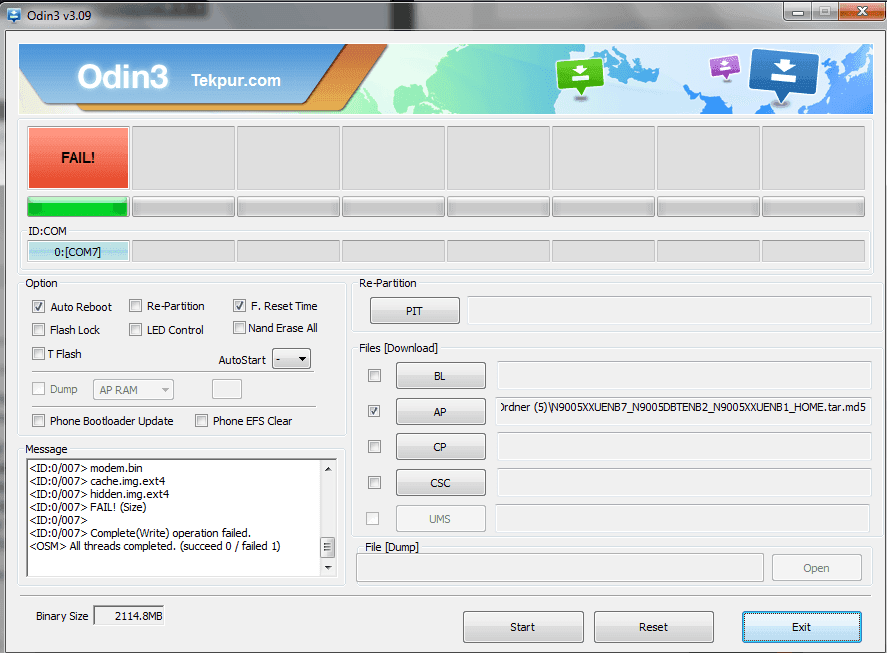The image size is (887, 653).
Task: Enable the Flash Lock checkbox
Action: click(38, 329)
